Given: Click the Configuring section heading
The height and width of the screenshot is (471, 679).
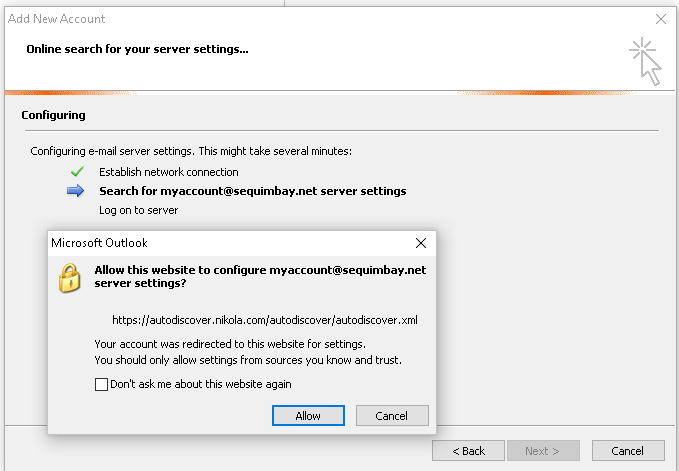Looking at the screenshot, I should [53, 115].
